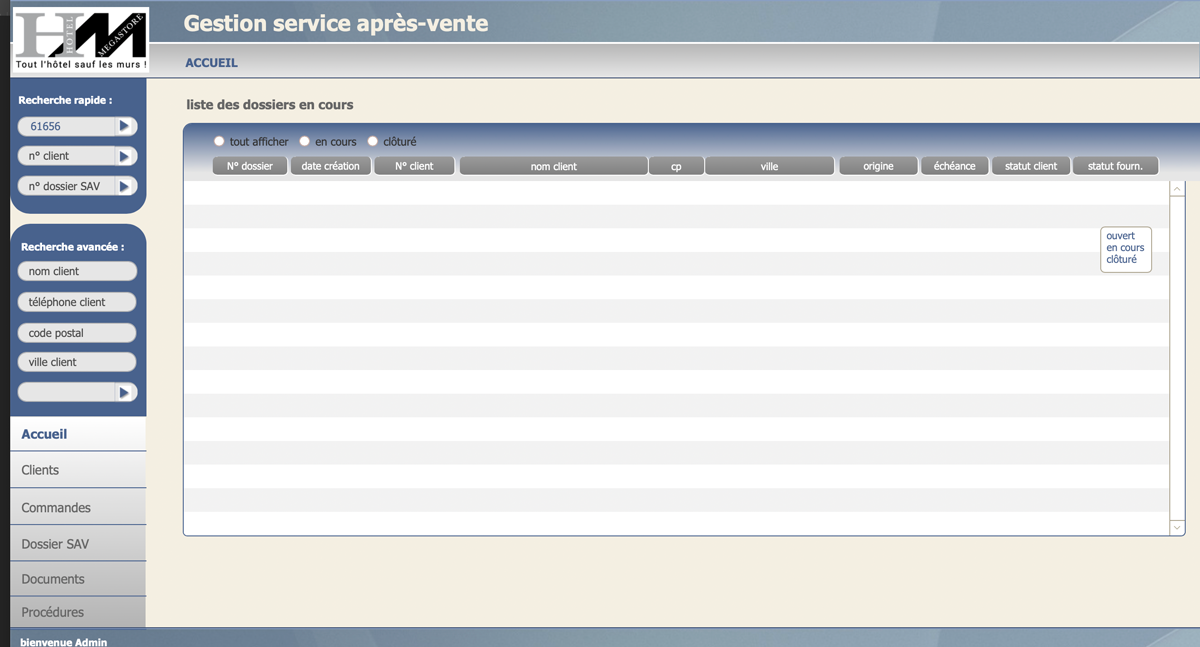Click the téléphone client search field

[77, 302]
